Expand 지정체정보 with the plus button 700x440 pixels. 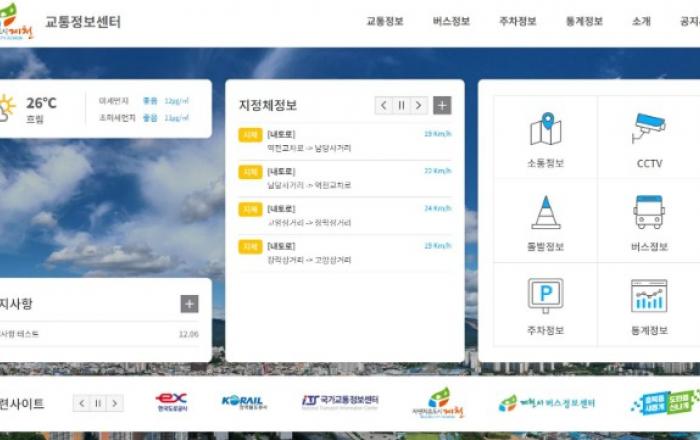point(442,105)
